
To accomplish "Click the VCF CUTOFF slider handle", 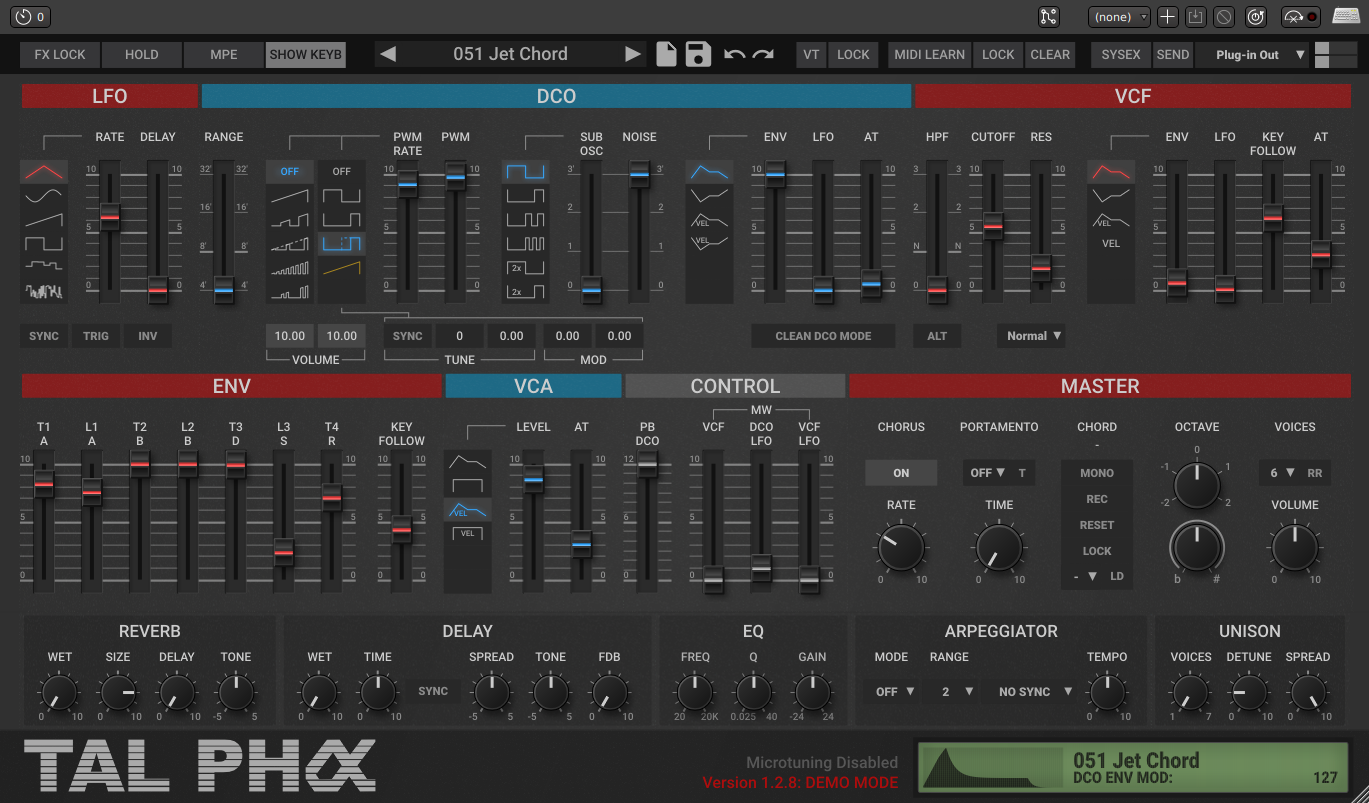I will pos(992,226).
